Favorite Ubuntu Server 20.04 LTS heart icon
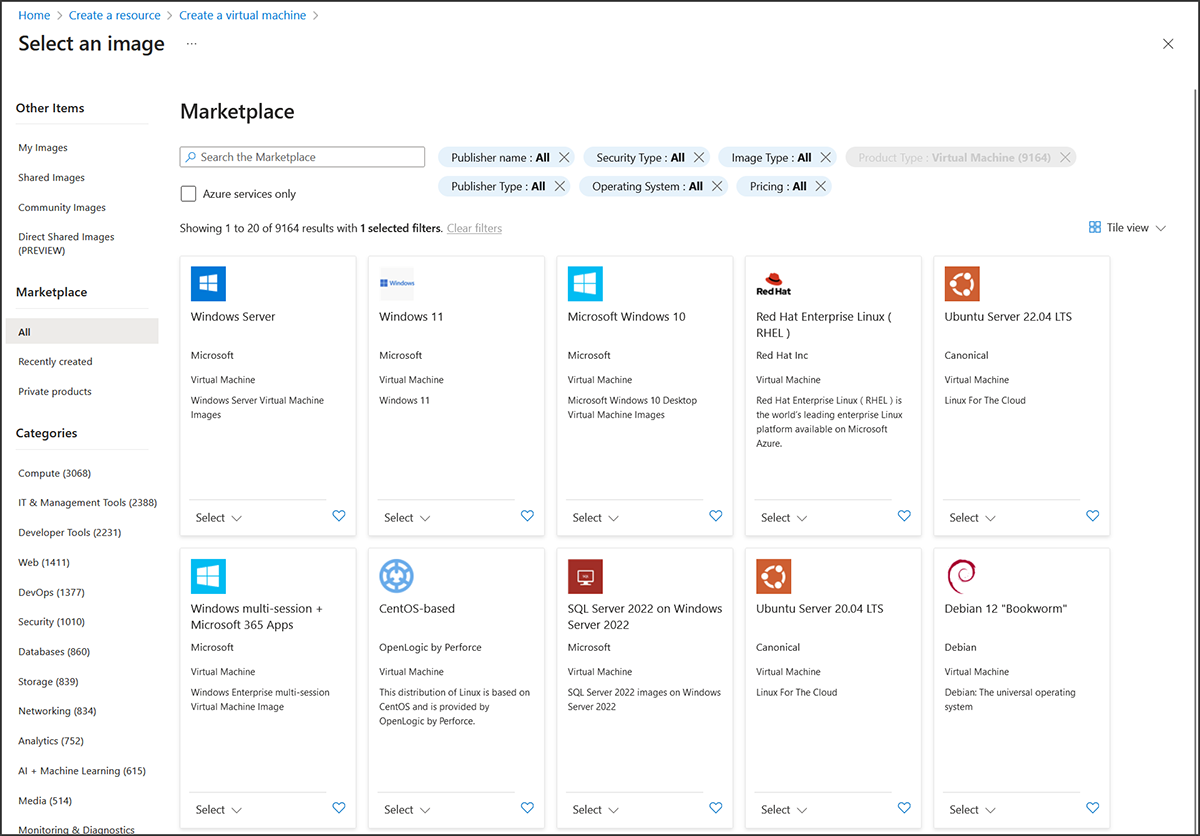Viewport: 1200px width, 836px height. (x=904, y=808)
